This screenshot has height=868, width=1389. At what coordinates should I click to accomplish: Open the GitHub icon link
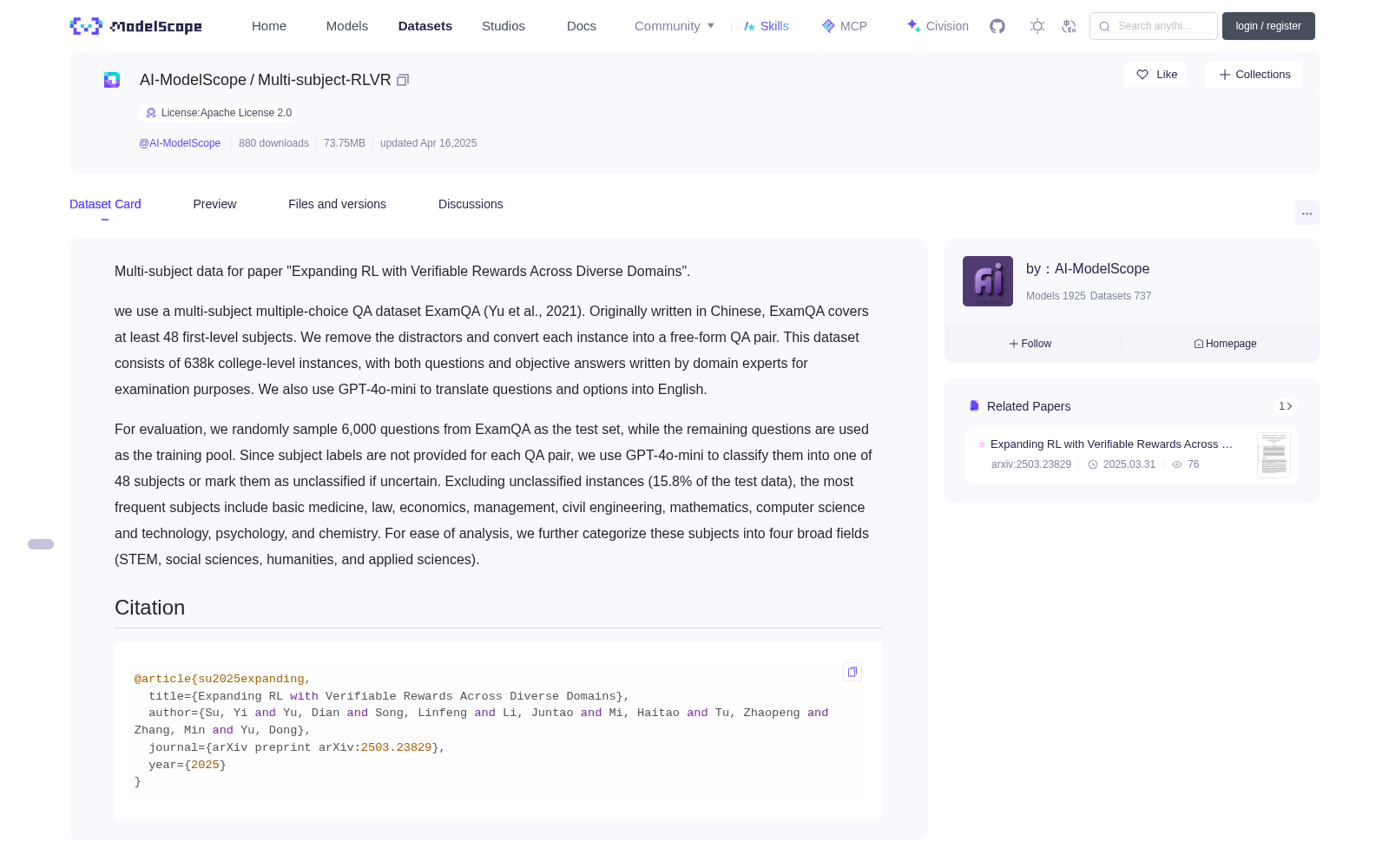(997, 26)
